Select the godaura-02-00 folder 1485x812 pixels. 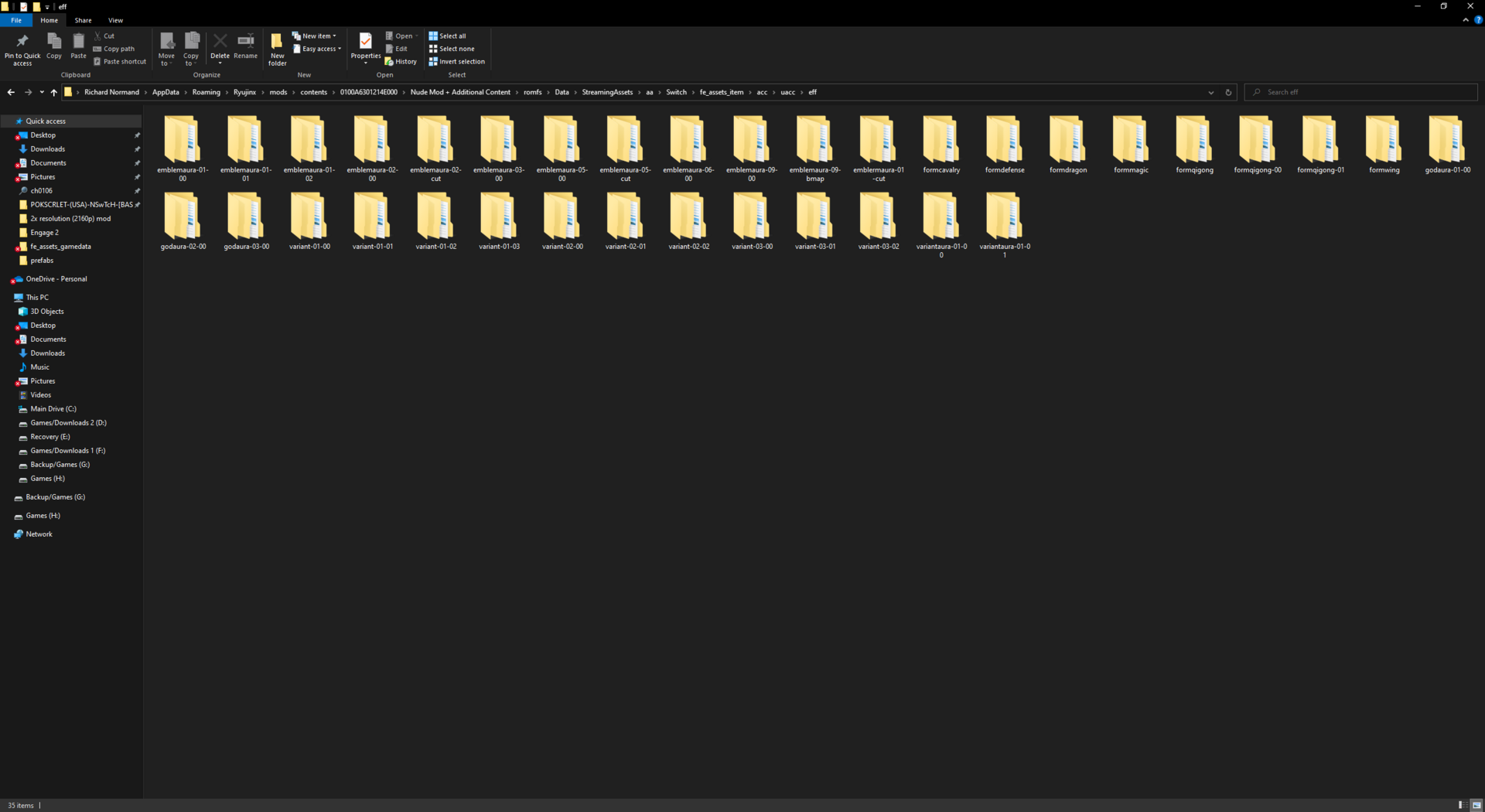pyautogui.click(x=183, y=221)
